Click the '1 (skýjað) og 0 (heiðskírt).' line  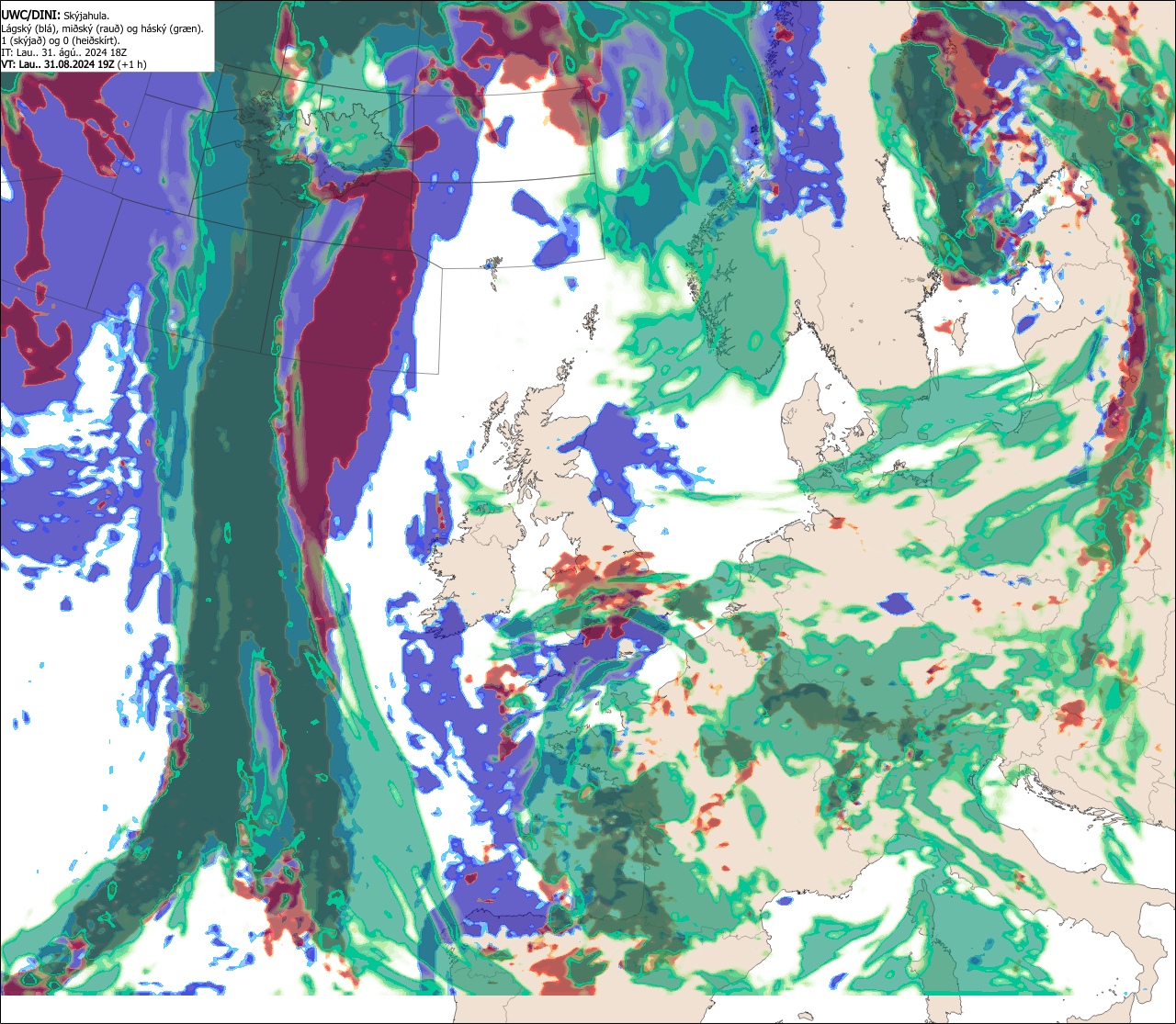61,40
